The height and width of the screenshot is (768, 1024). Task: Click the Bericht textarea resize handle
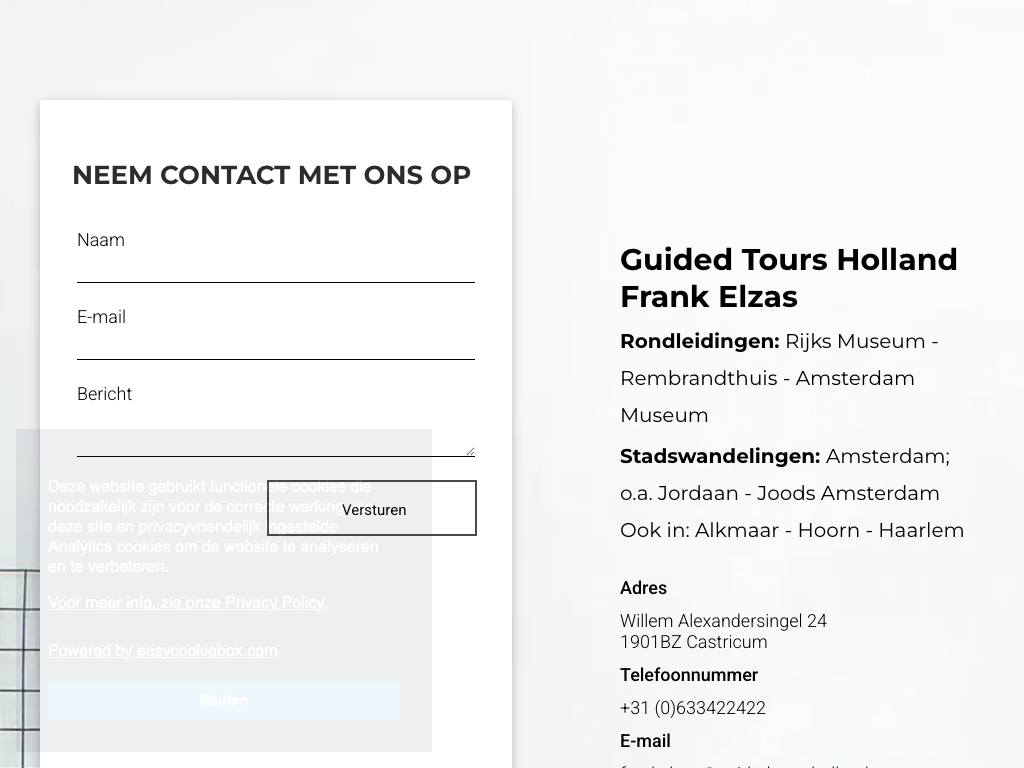click(470, 451)
